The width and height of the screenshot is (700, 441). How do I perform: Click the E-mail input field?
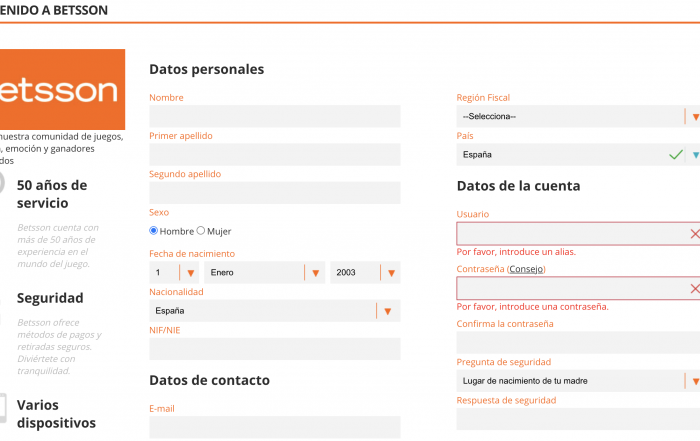pyautogui.click(x=275, y=427)
